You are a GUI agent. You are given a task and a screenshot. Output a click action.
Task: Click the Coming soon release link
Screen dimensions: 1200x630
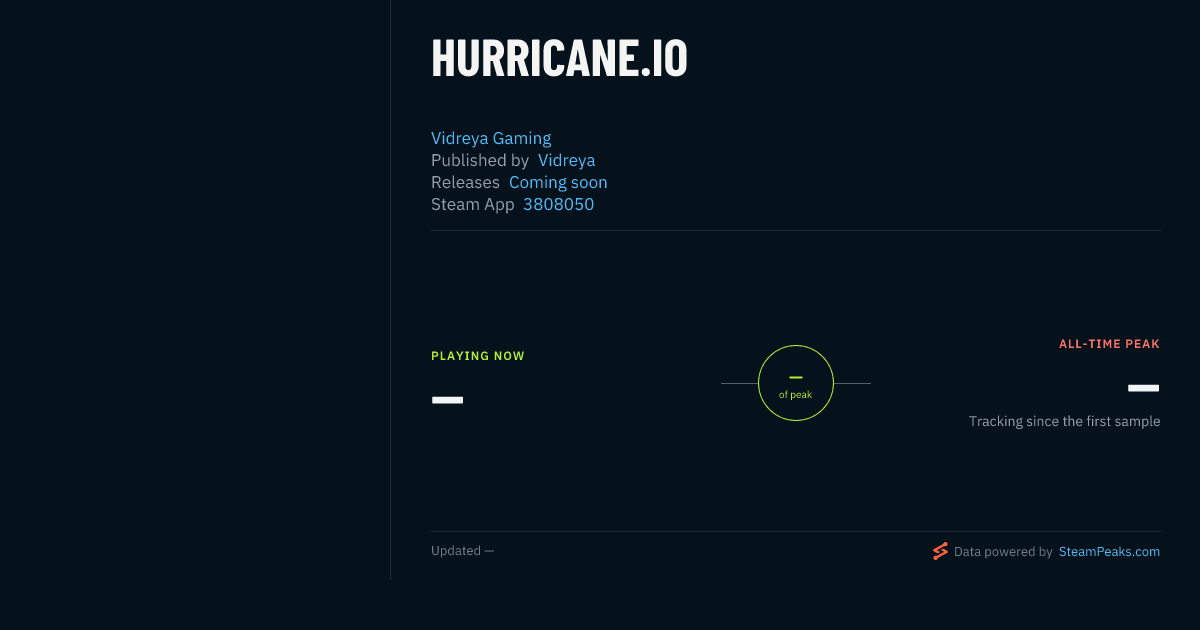click(558, 182)
